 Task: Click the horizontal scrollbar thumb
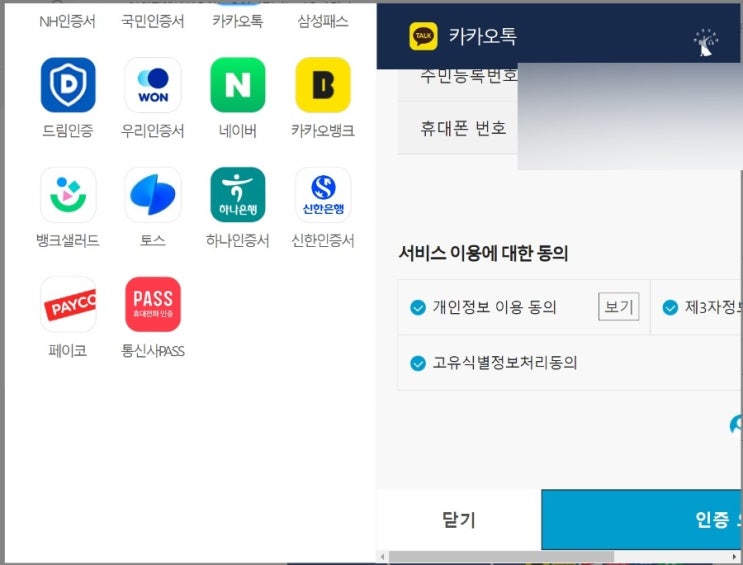tap(501, 556)
